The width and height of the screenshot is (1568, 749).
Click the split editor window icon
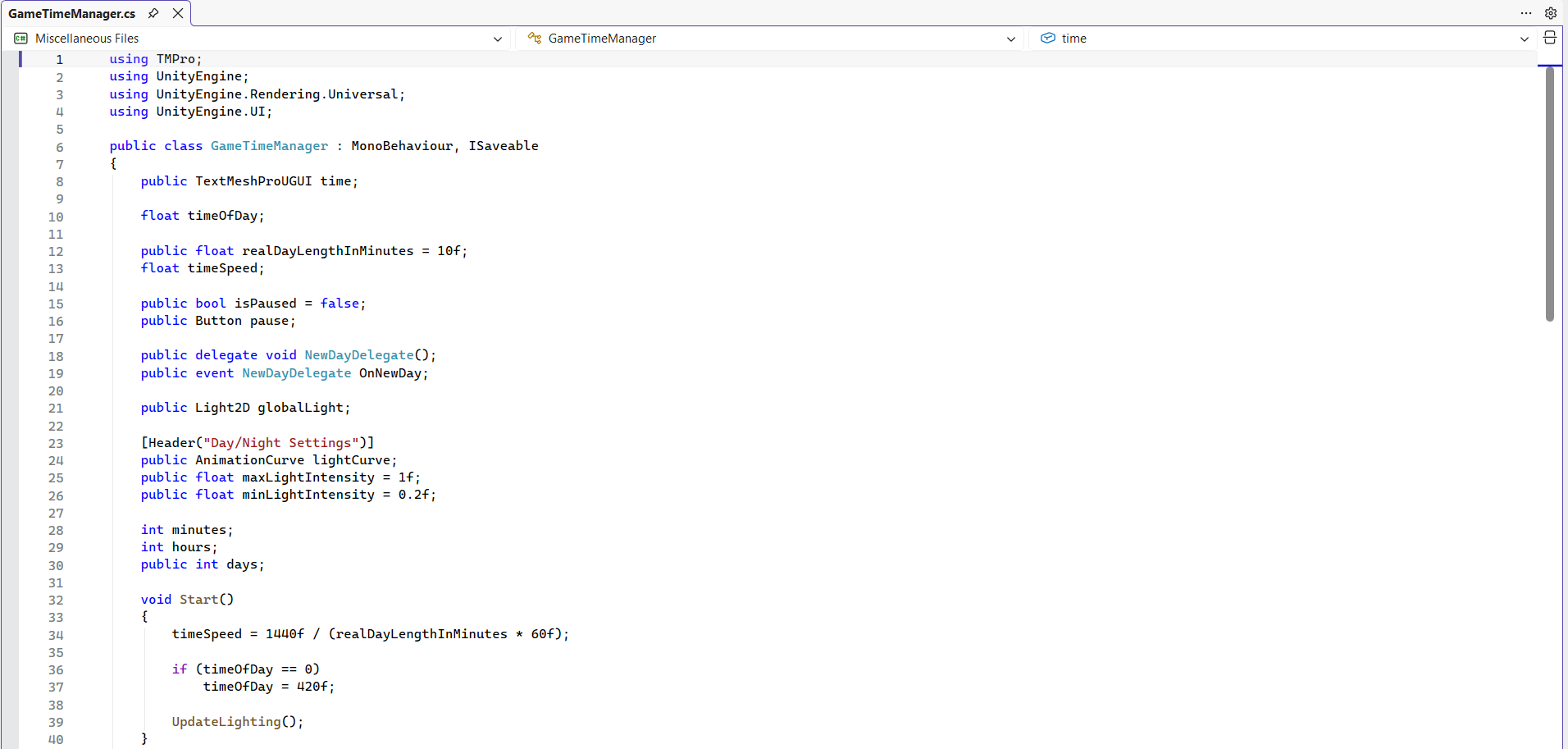tap(1550, 38)
